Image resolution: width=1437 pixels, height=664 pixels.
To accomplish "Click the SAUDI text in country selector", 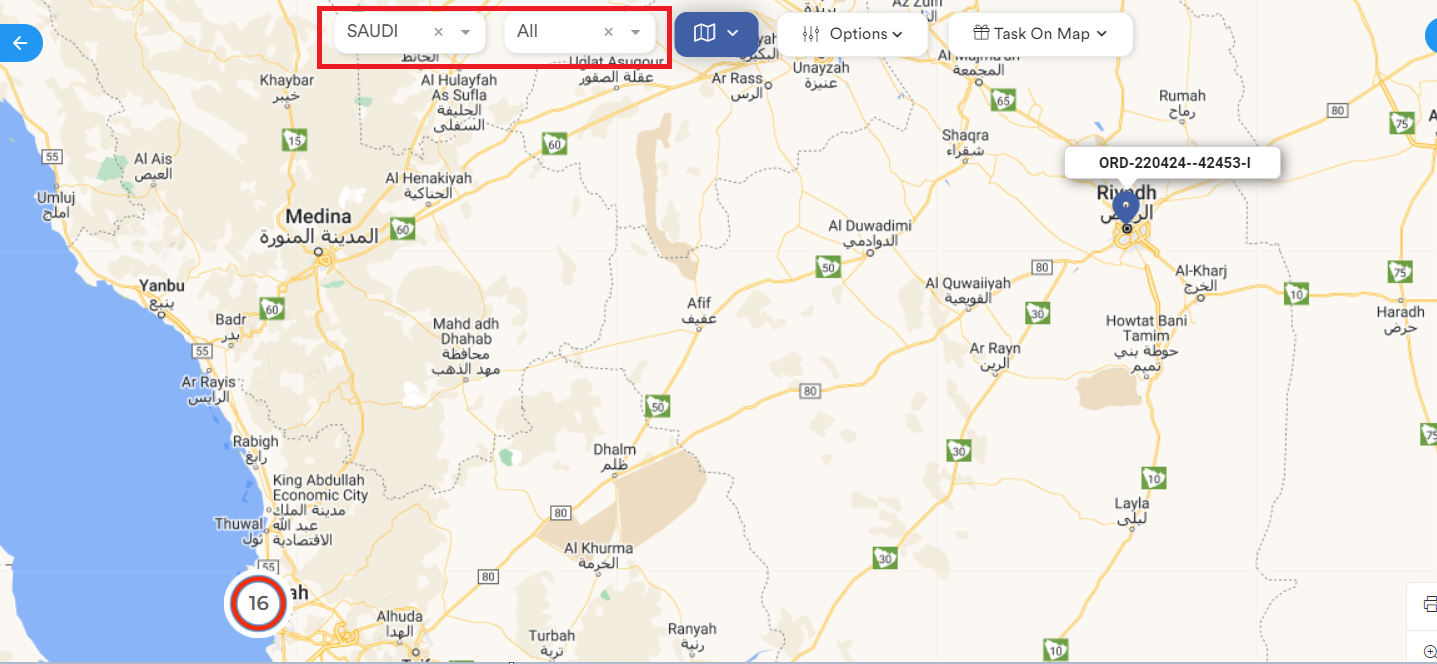I will [x=372, y=31].
